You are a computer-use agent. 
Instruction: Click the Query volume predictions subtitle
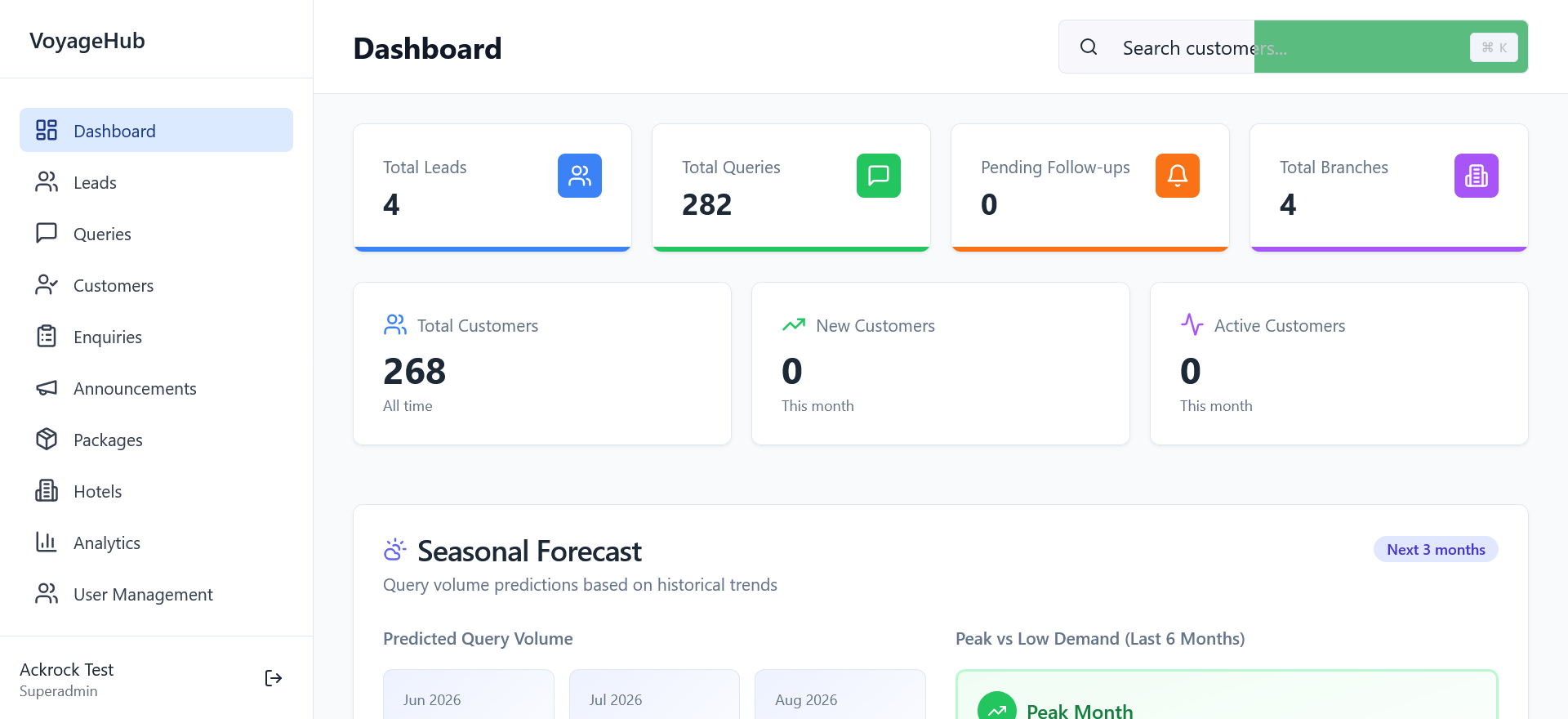[580, 585]
